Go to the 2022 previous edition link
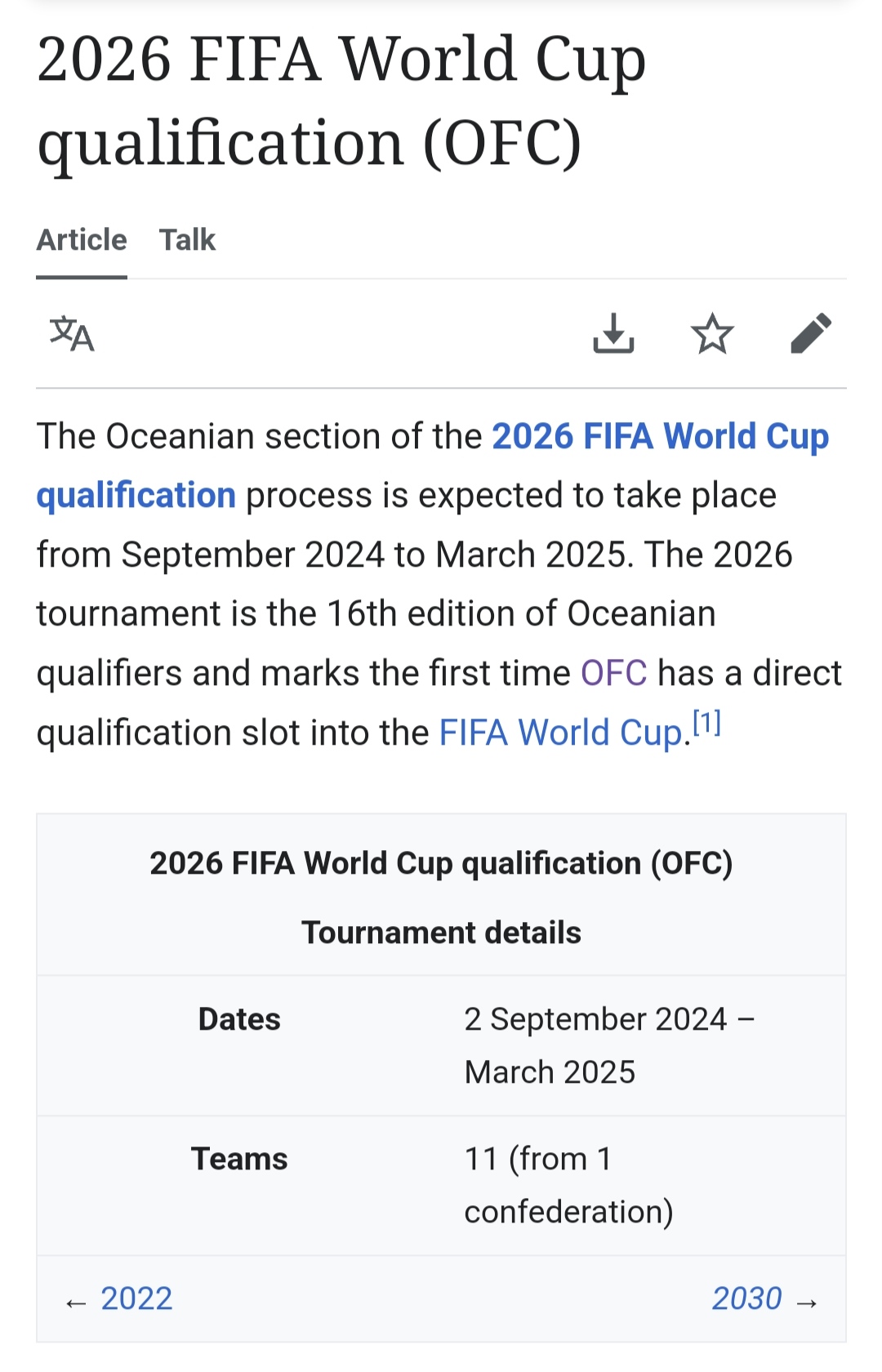This screenshot has width=882, height=1372. [x=136, y=1298]
